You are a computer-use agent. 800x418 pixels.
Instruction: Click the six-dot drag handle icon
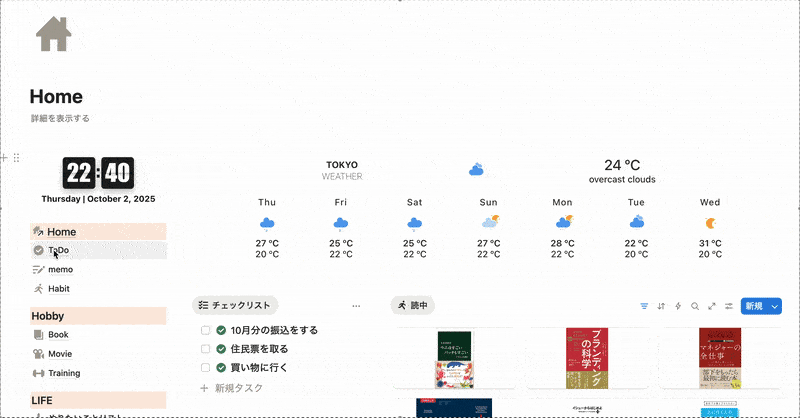(x=16, y=158)
